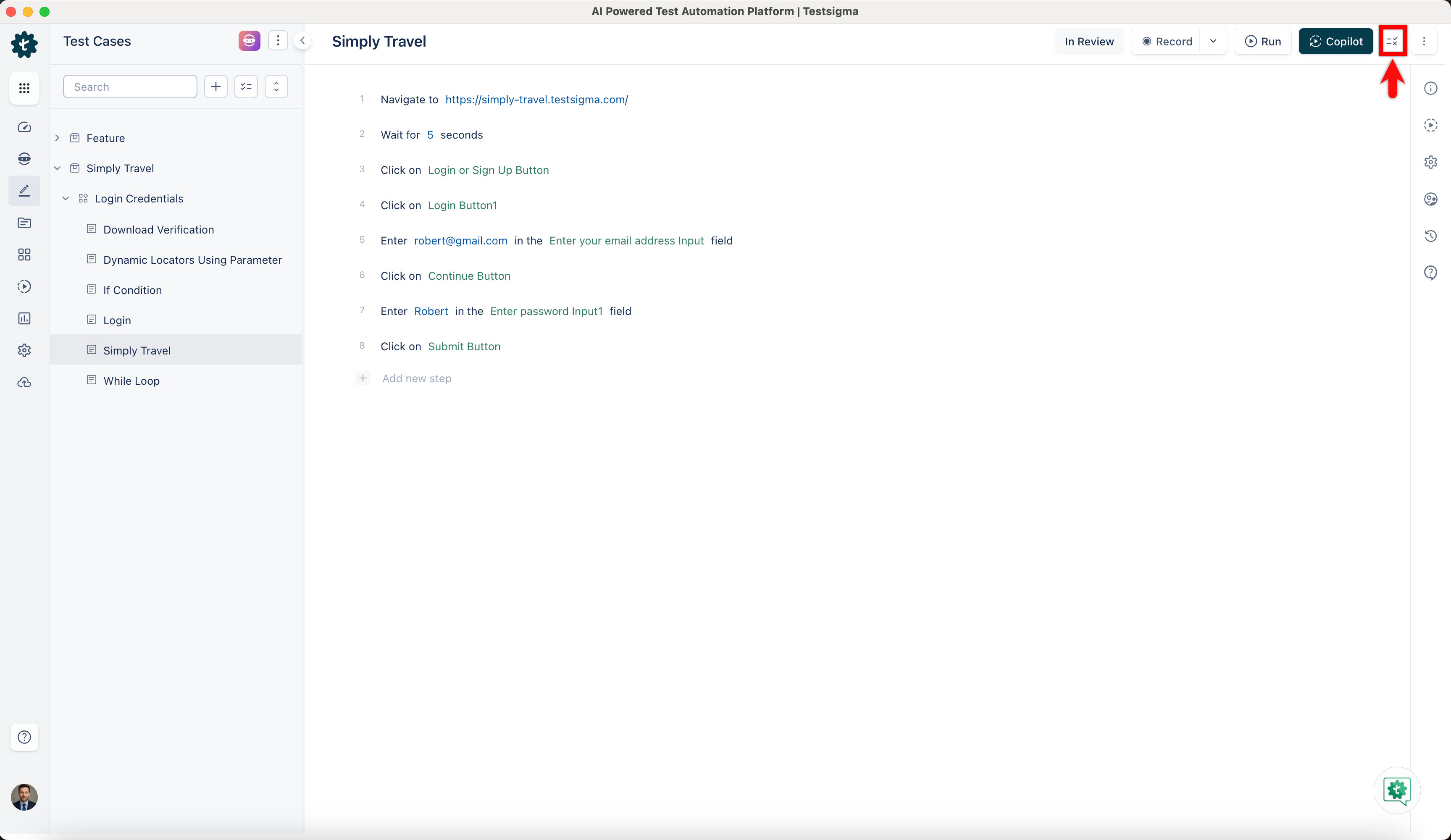1451x840 pixels.
Task: Open the Help question mark at bottom left
Action: point(24,738)
